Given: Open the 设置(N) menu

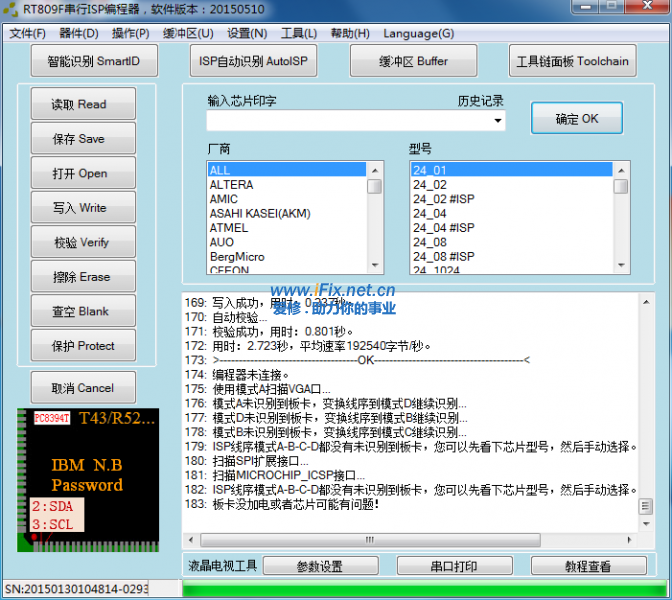Looking at the screenshot, I should click(x=247, y=33).
